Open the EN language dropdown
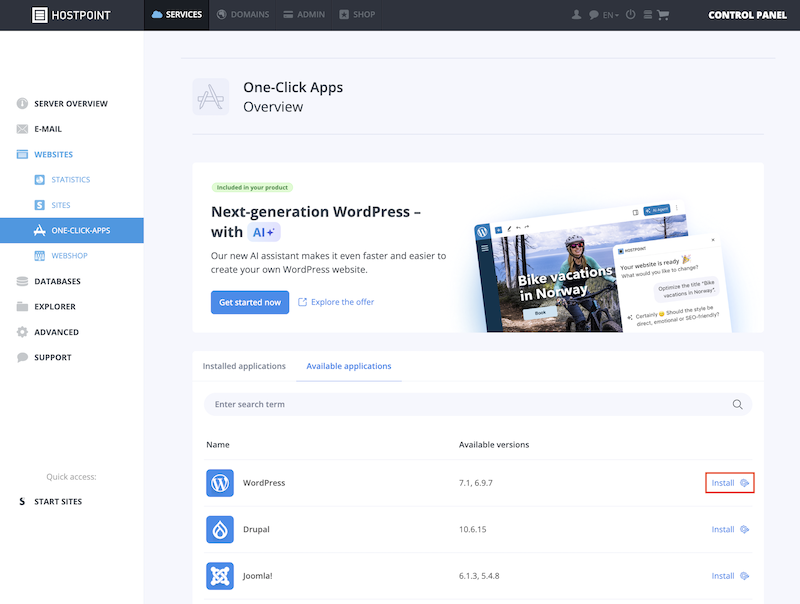Screen dimensions: 800x604 point(611,15)
